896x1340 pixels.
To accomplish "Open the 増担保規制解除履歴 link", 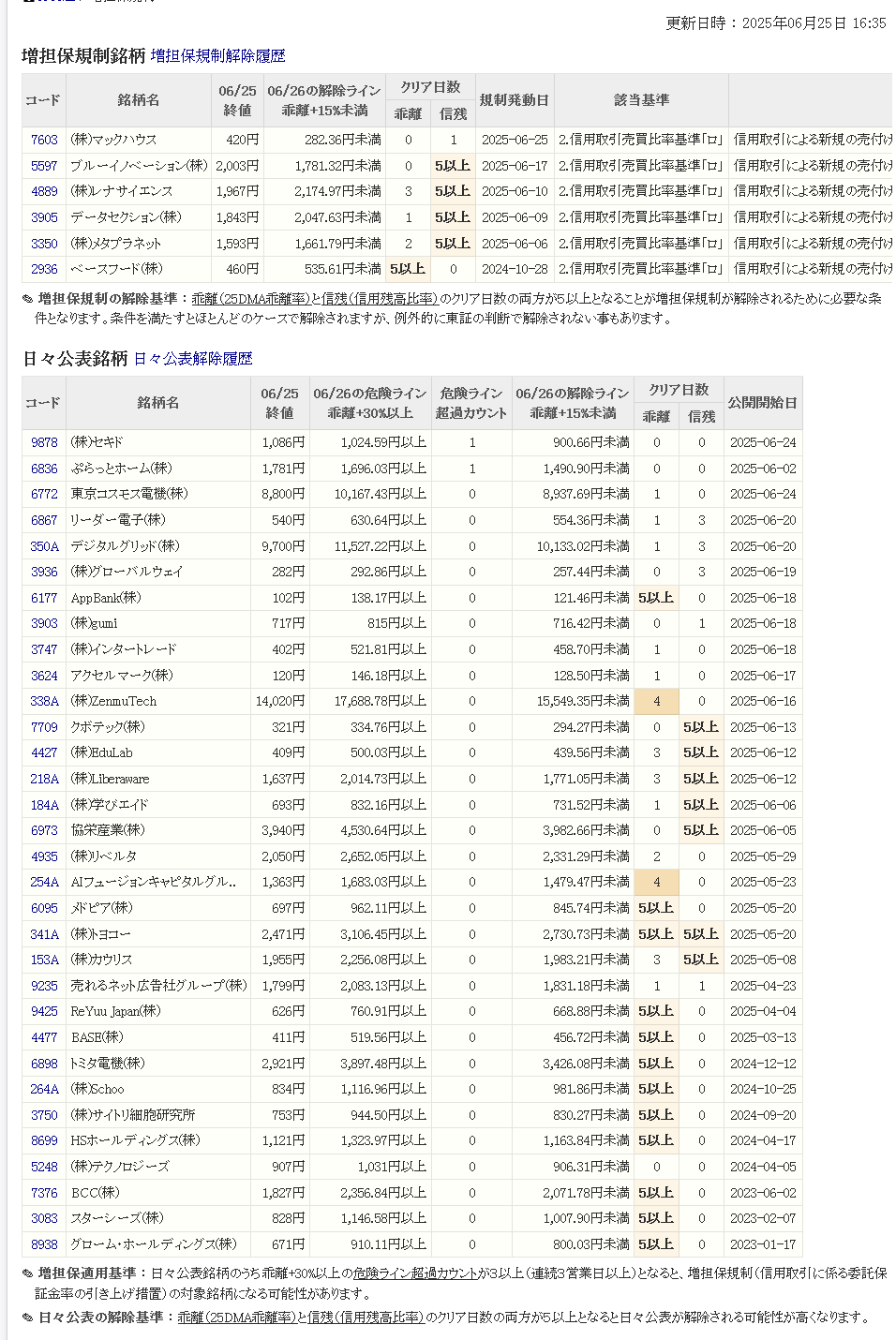I will [217, 56].
